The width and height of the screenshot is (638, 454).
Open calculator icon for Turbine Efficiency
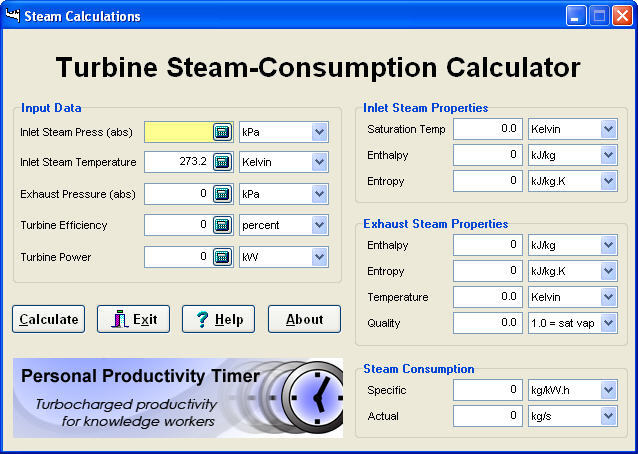pos(222,226)
